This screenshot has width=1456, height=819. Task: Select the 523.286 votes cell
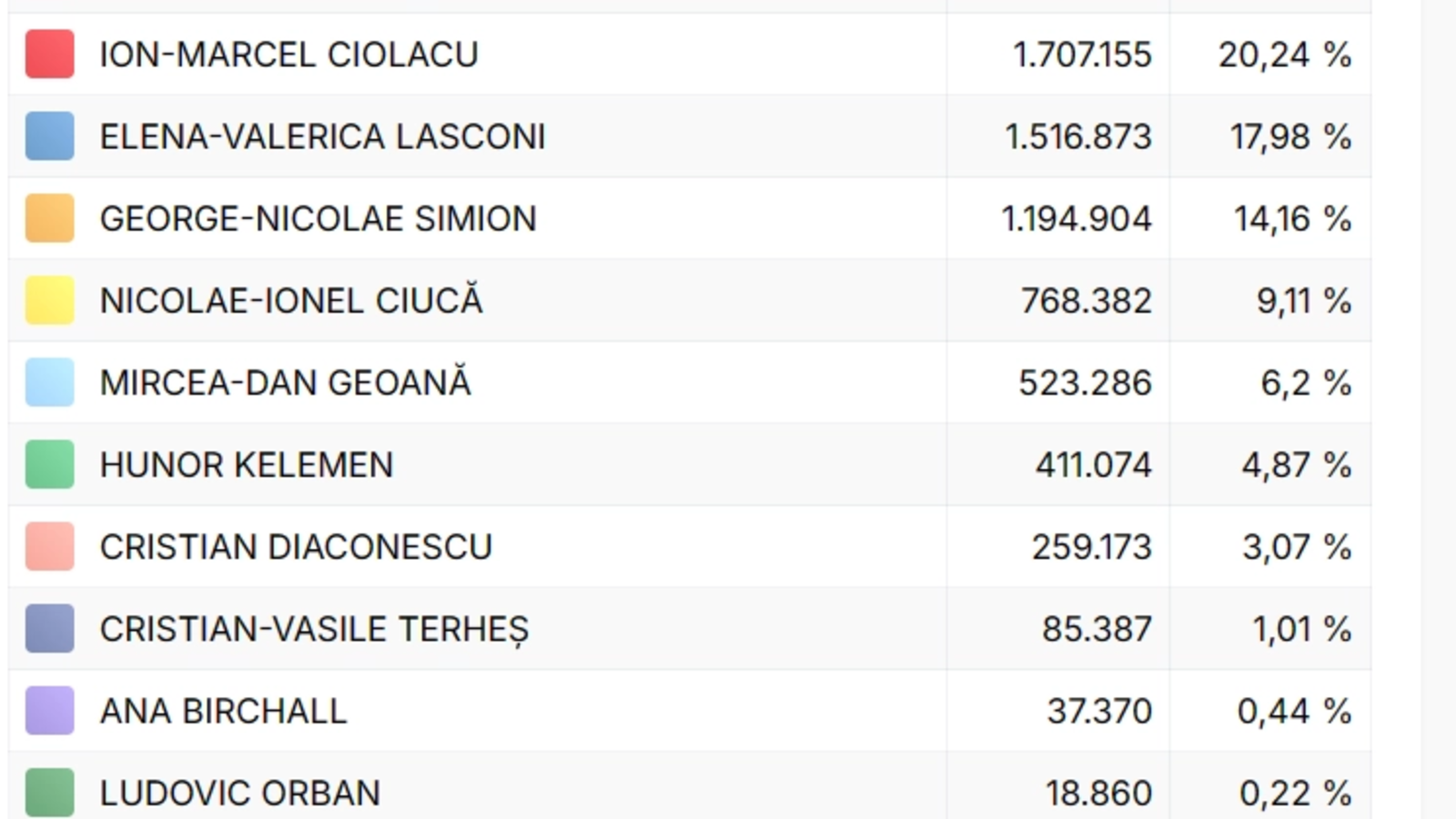tap(1085, 383)
